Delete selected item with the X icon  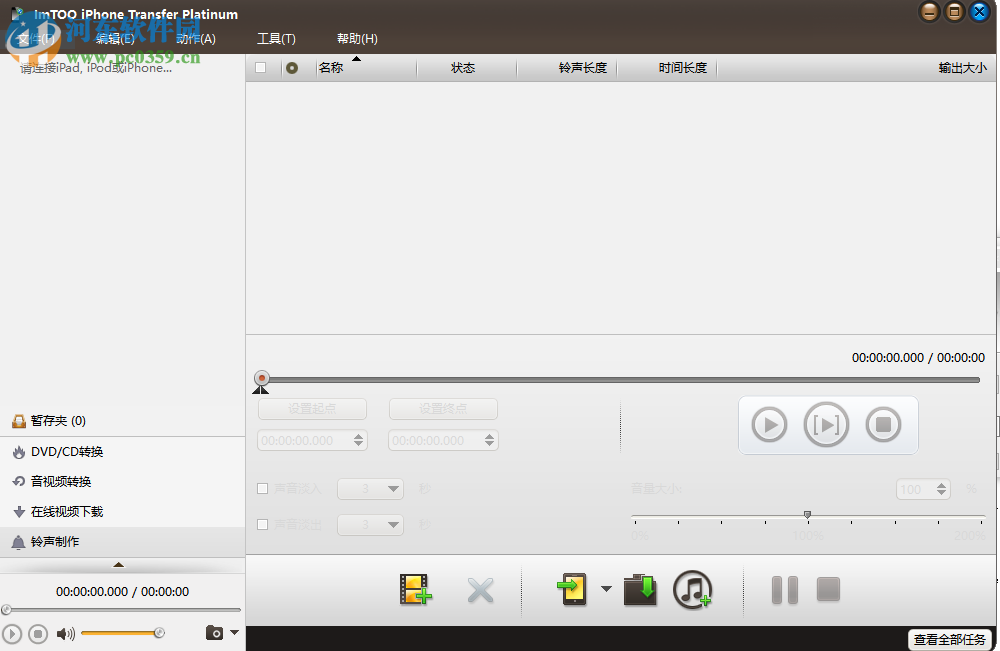click(x=480, y=590)
